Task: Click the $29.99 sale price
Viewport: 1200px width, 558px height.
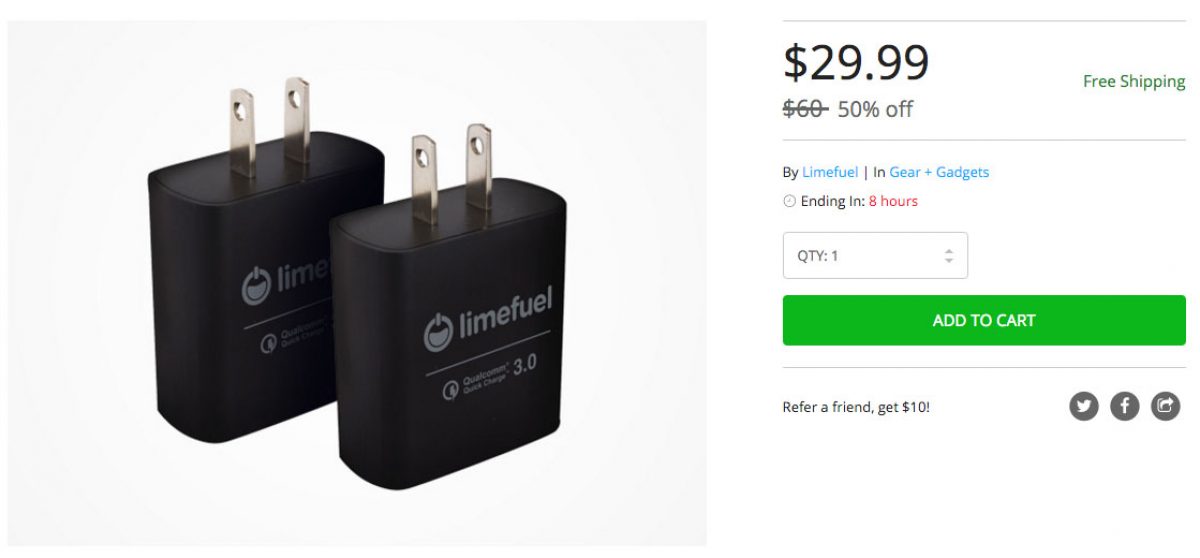Action: (x=856, y=62)
